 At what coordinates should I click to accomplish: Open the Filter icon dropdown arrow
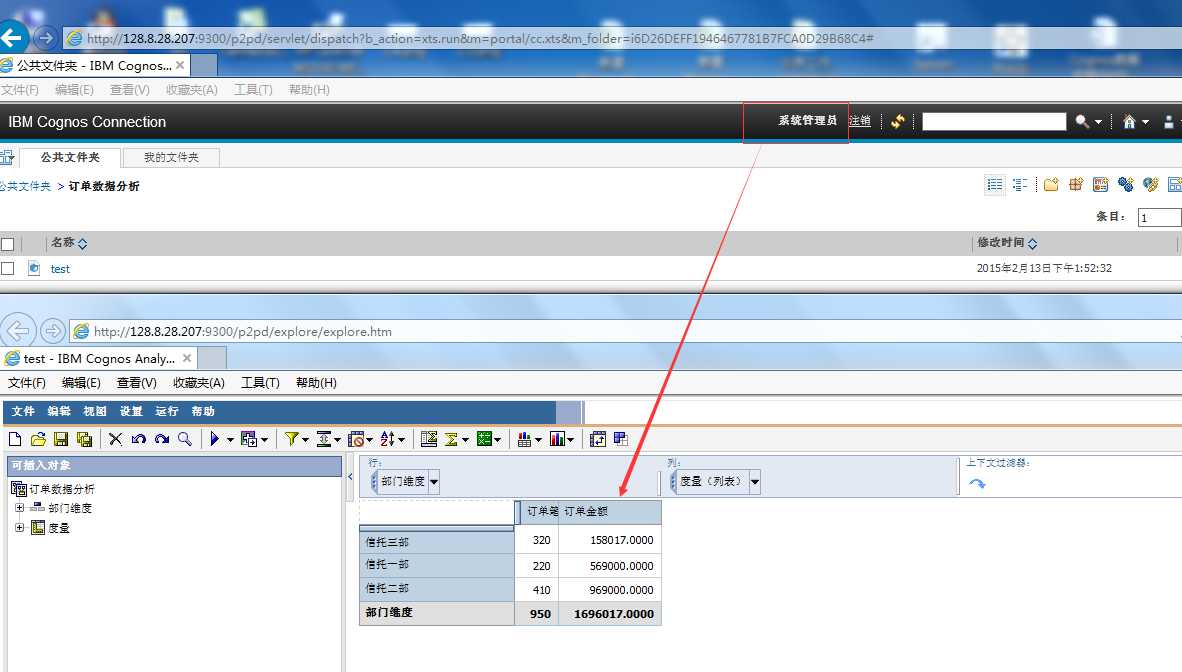pos(305,440)
